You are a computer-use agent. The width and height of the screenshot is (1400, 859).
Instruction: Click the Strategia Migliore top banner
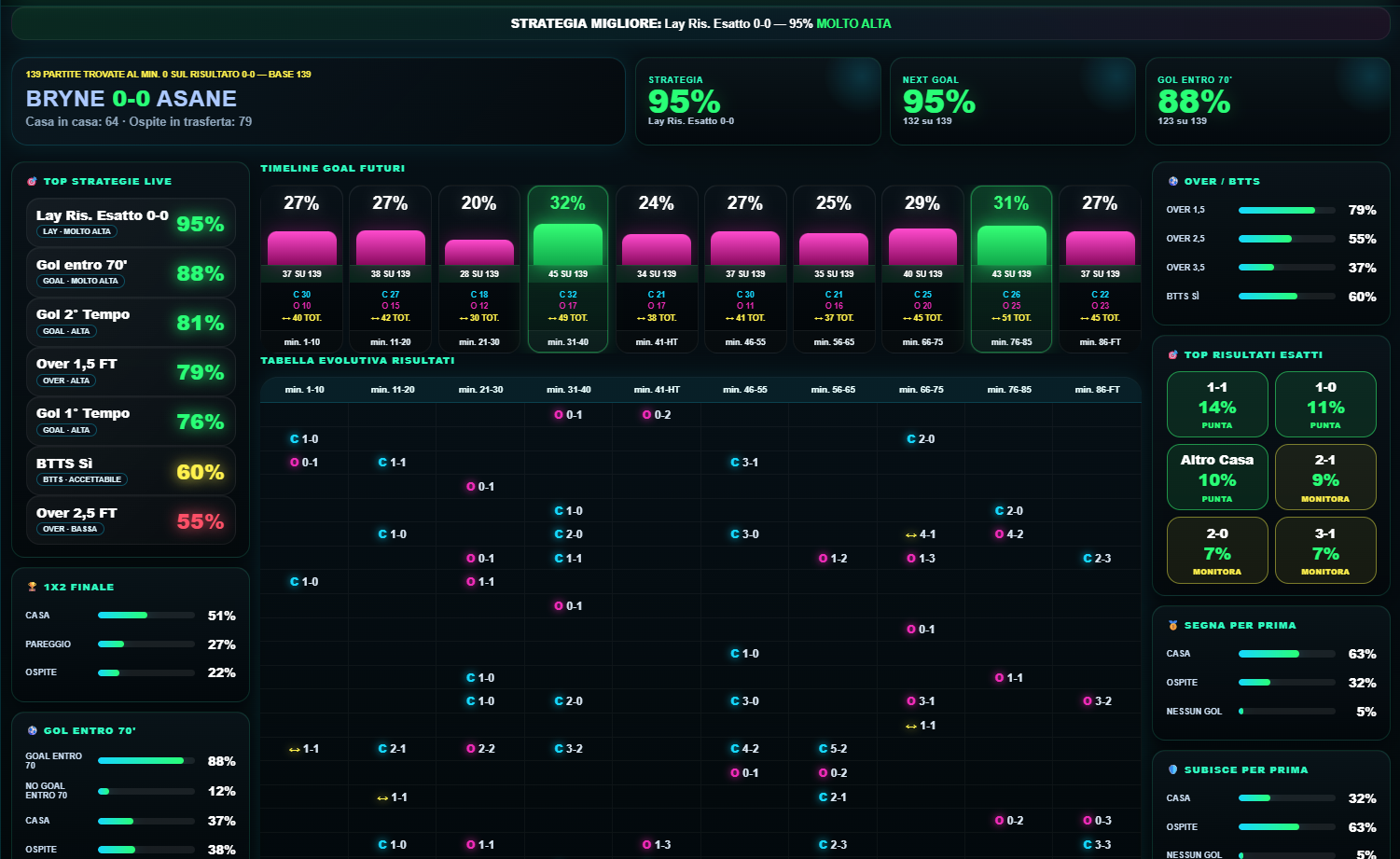click(700, 23)
